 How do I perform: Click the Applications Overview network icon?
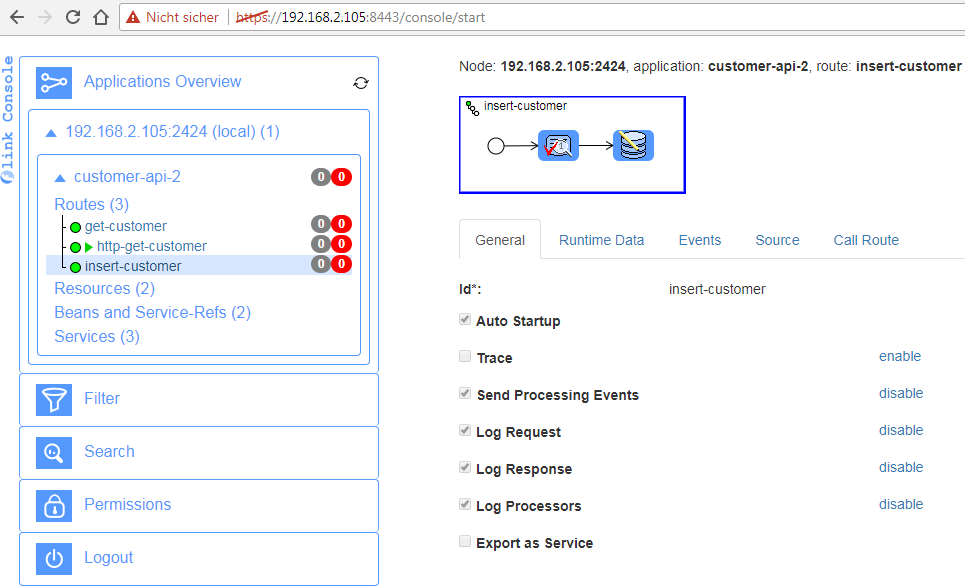pos(54,82)
